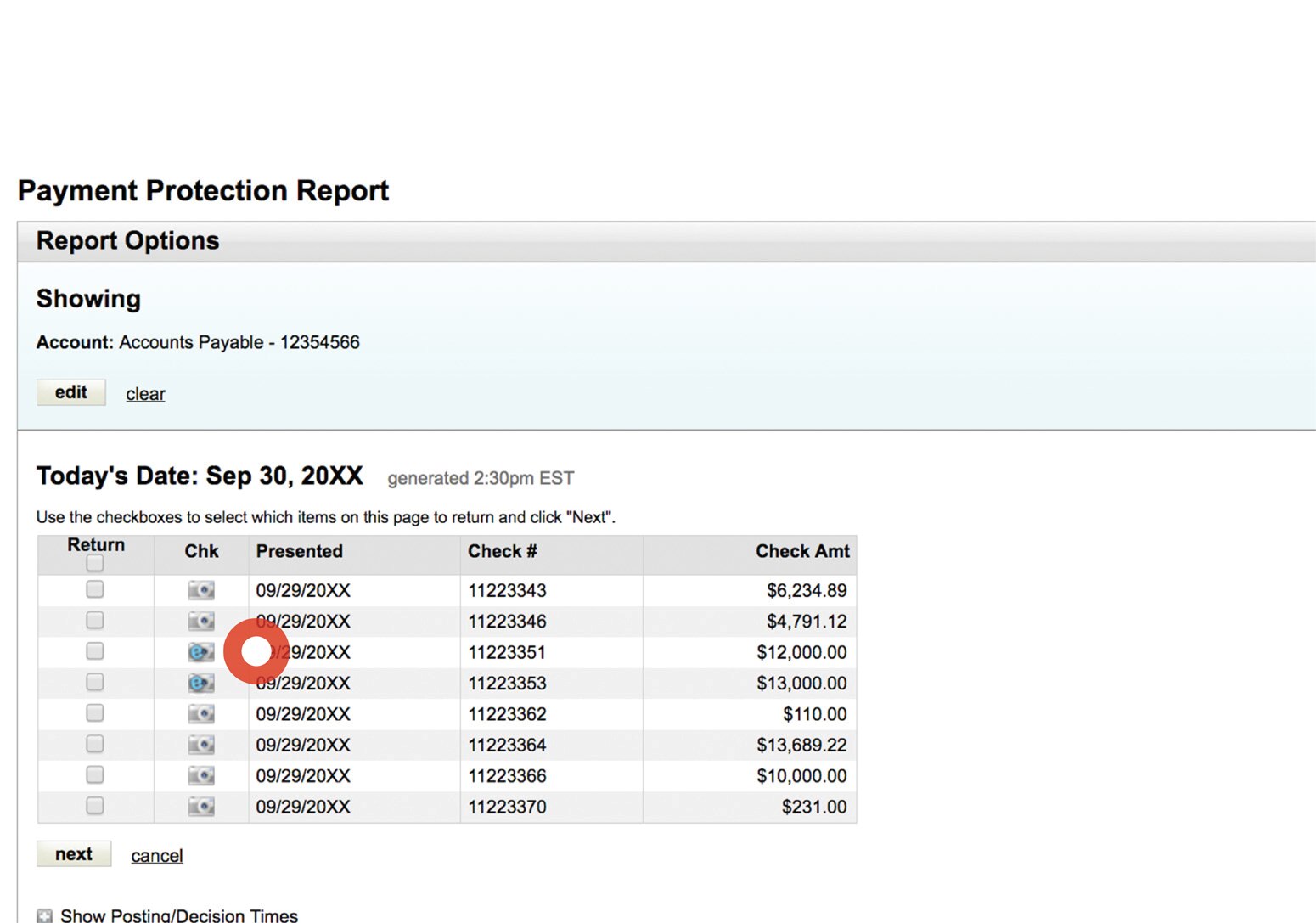
Task: Click the Check # column header
Action: (503, 551)
